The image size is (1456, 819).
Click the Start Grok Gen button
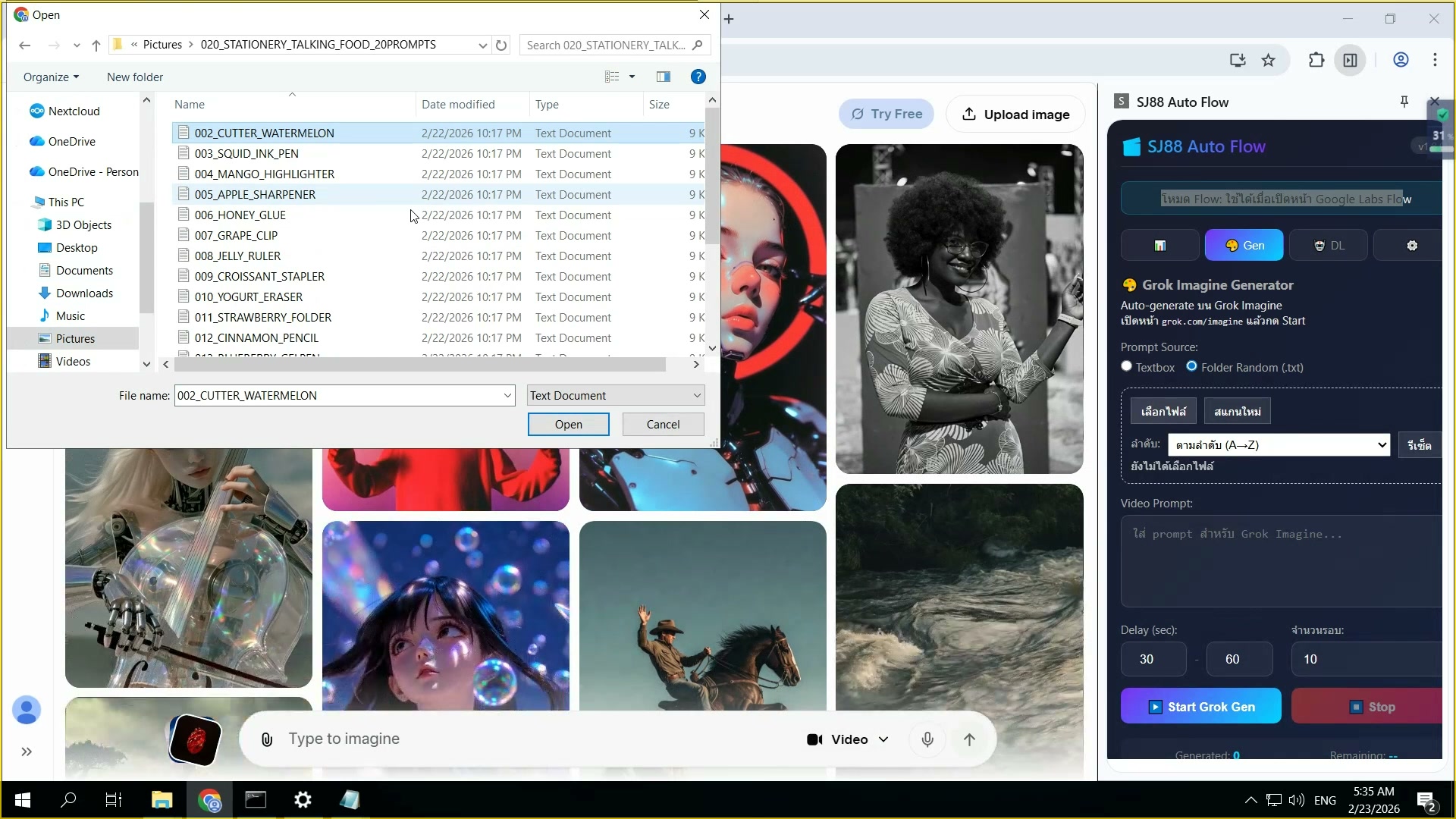pos(1200,706)
